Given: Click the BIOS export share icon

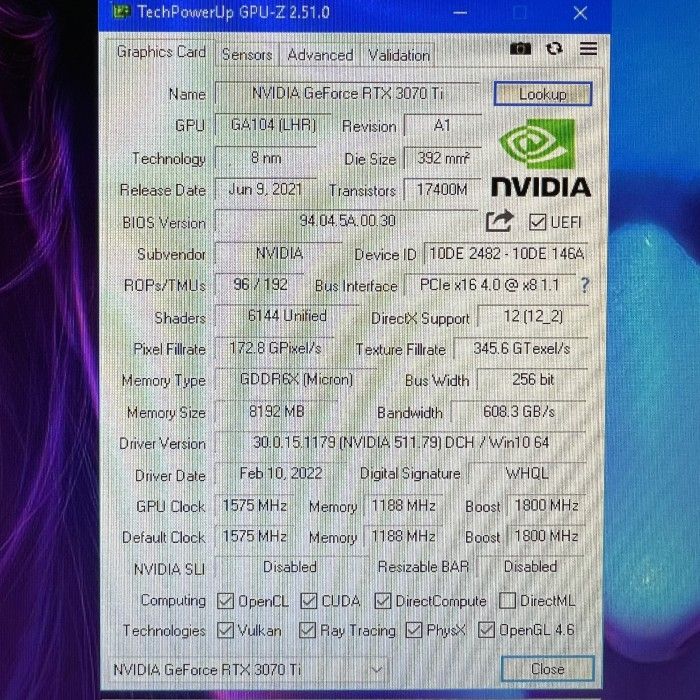Looking at the screenshot, I should click(499, 221).
